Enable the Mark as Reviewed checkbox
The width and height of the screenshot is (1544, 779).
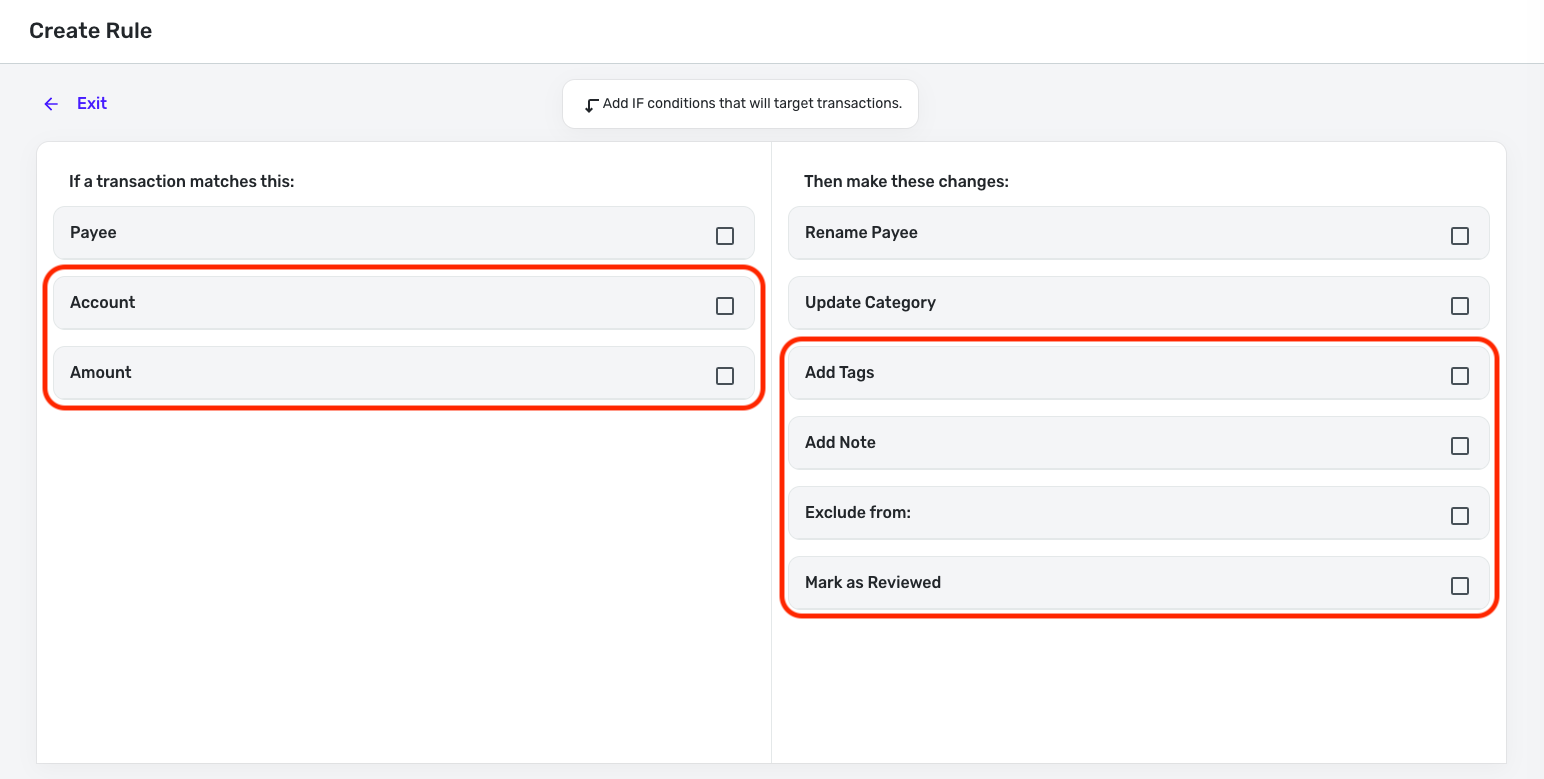click(x=1460, y=586)
